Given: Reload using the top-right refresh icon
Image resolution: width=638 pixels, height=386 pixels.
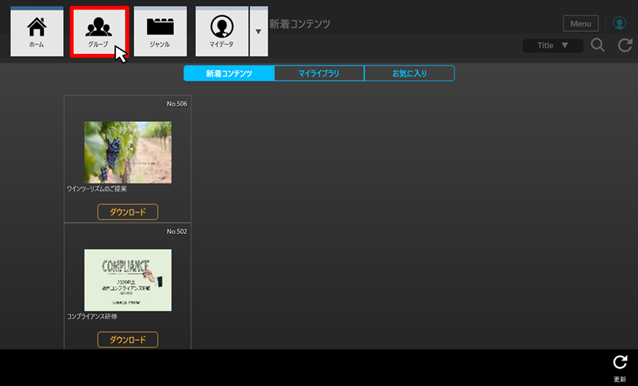Looking at the screenshot, I should [625, 45].
